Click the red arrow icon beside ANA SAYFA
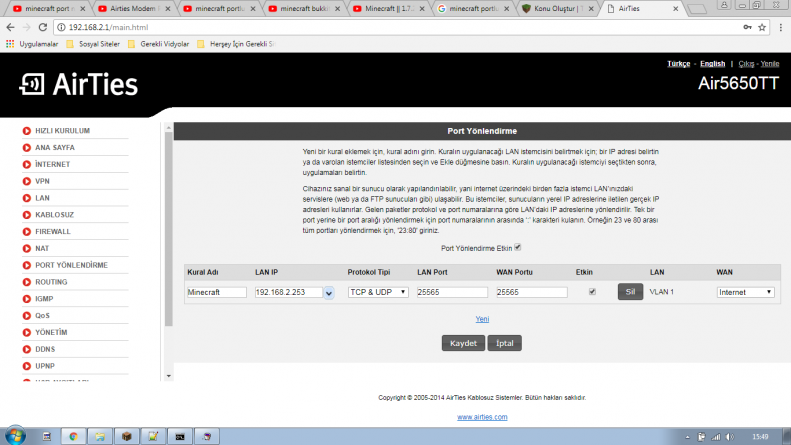Viewport: 791px width, 445px height. pos(27,147)
